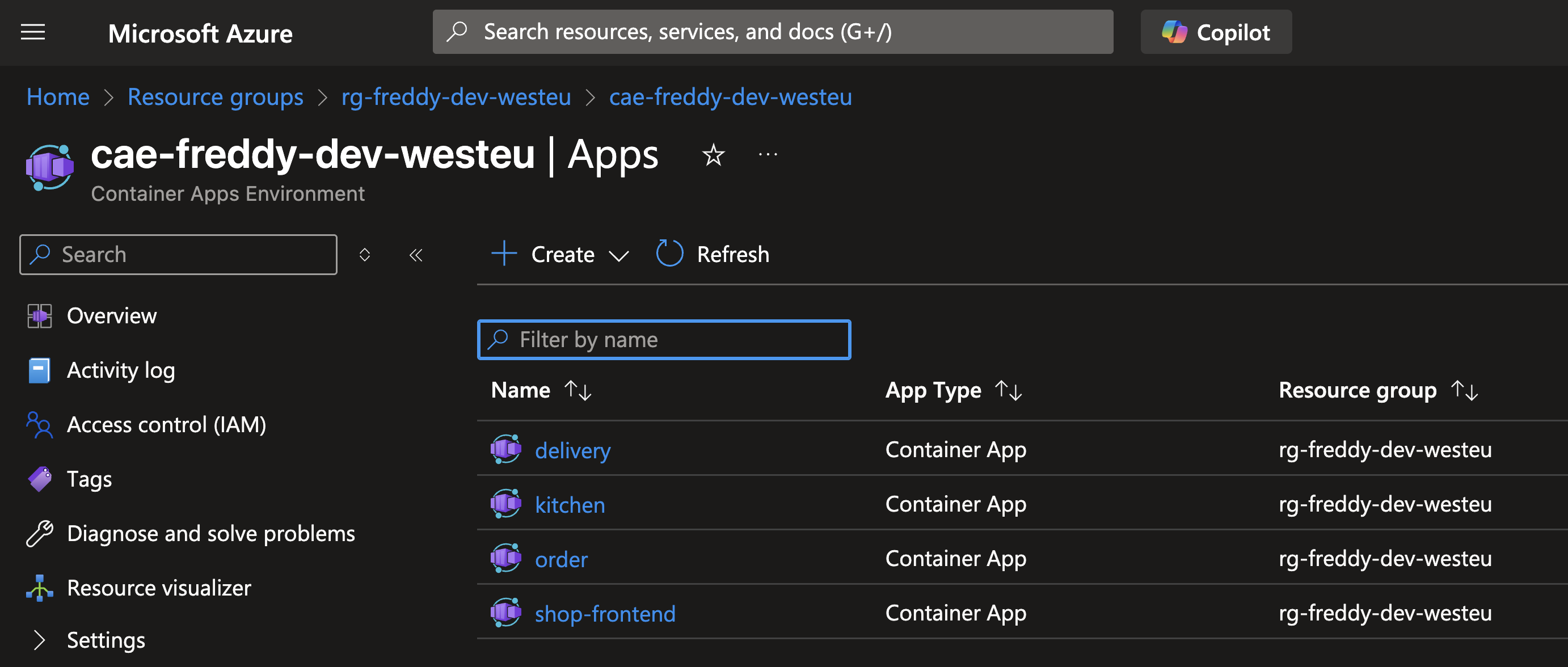Click the order row app icon
The width and height of the screenshot is (1568, 667).
[506, 558]
